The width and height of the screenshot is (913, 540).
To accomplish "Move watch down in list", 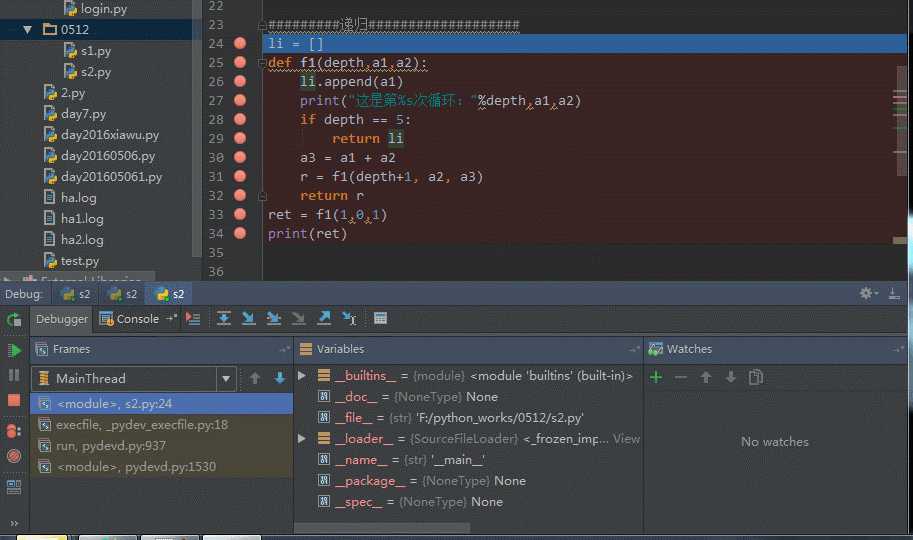I will [731, 377].
